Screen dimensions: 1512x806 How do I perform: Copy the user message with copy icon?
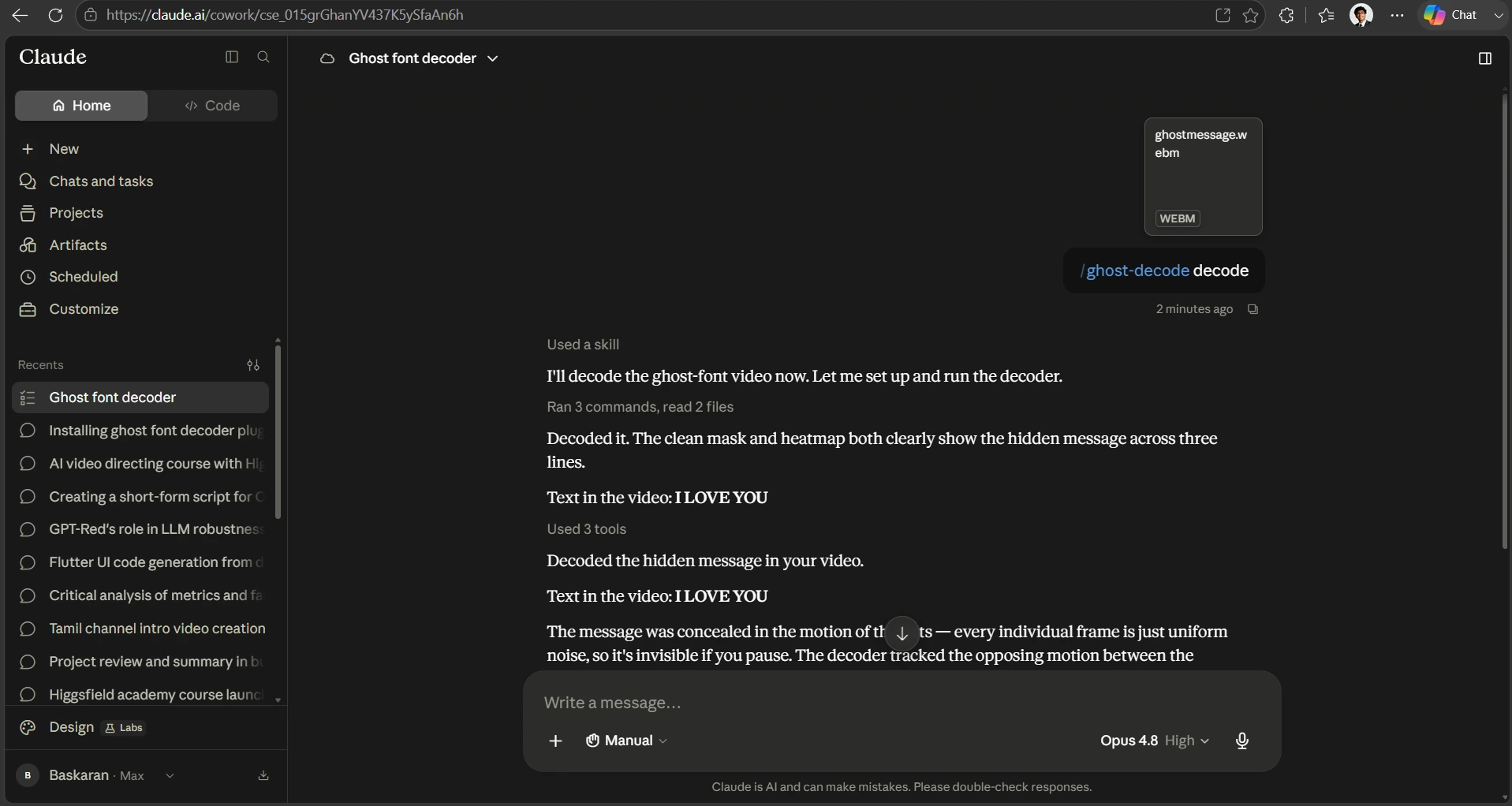pyautogui.click(x=1253, y=309)
